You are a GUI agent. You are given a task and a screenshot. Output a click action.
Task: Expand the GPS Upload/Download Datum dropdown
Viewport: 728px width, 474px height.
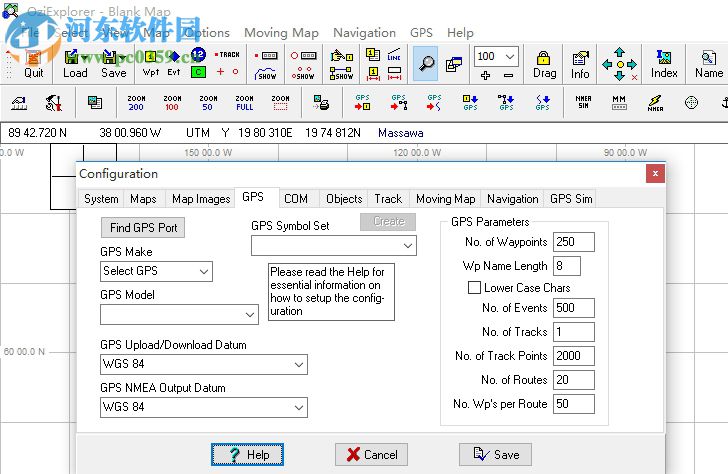[299, 364]
